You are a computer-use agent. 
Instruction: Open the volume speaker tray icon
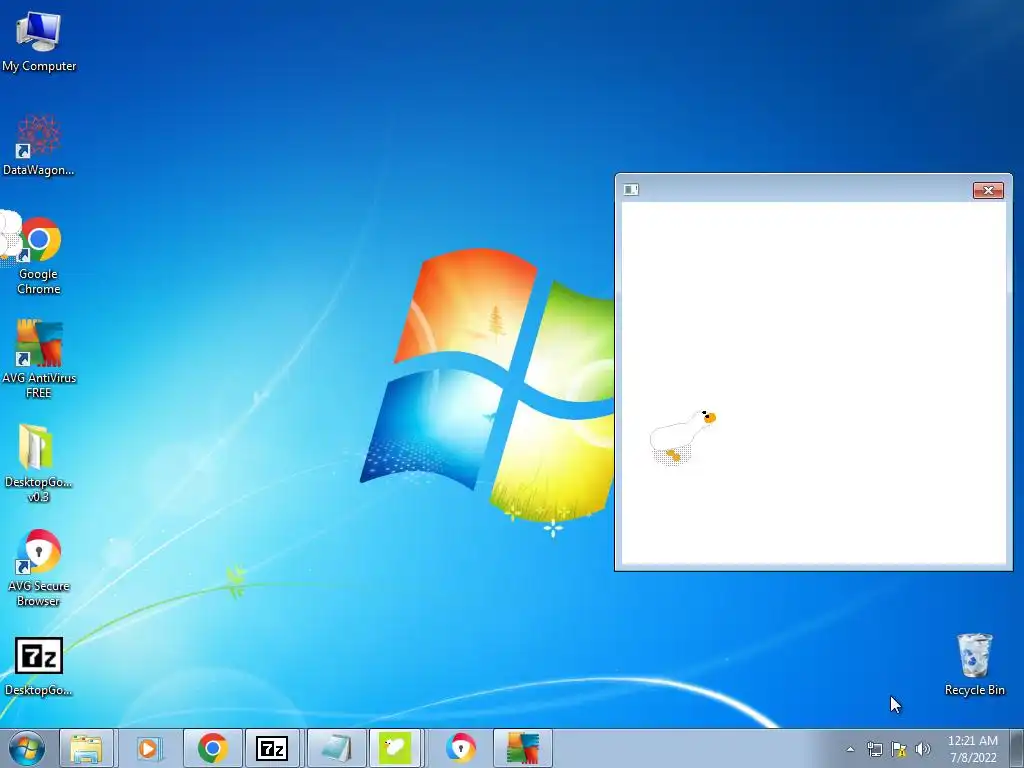click(923, 749)
